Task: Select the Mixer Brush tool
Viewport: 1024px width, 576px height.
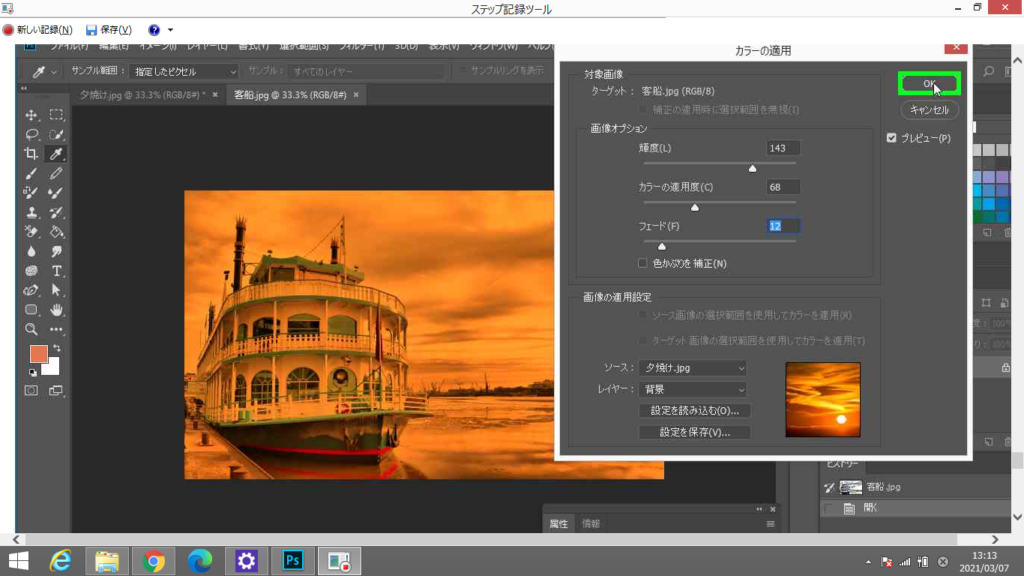Action: 56,193
